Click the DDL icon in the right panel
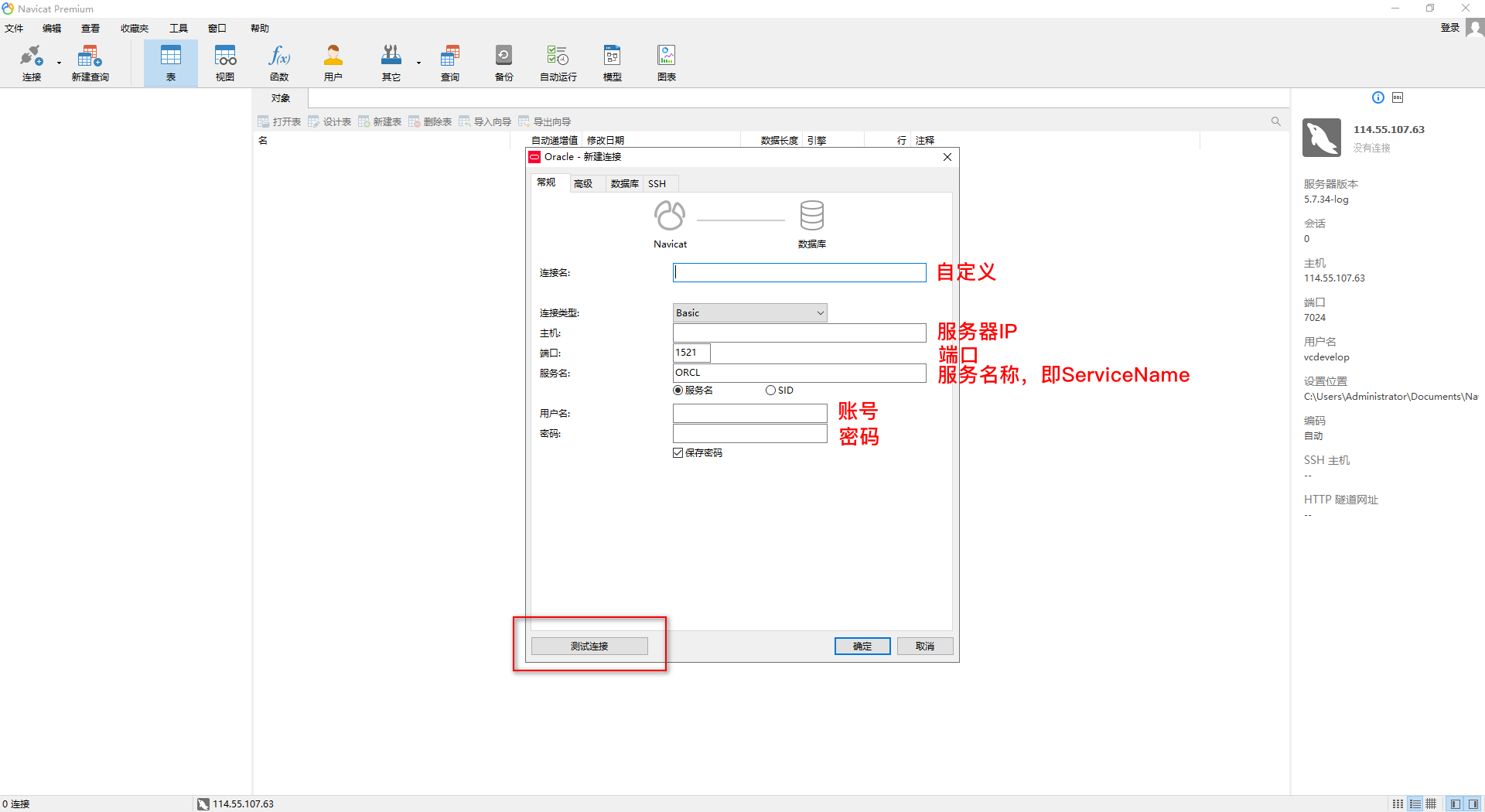This screenshot has width=1485, height=812. (1398, 97)
